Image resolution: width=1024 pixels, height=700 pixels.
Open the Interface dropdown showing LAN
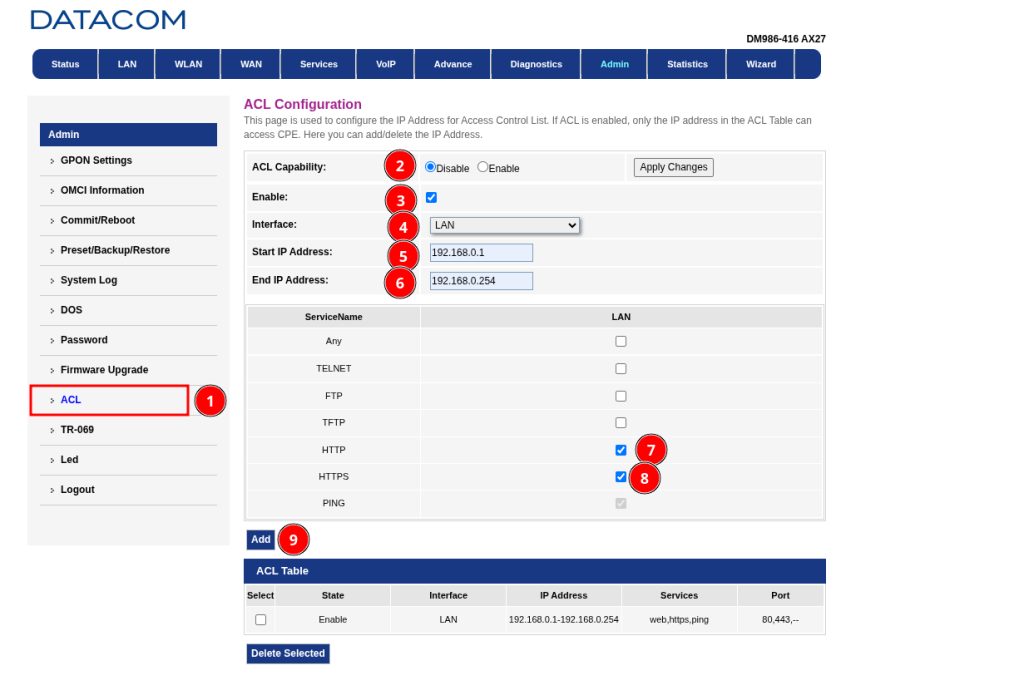(x=504, y=225)
